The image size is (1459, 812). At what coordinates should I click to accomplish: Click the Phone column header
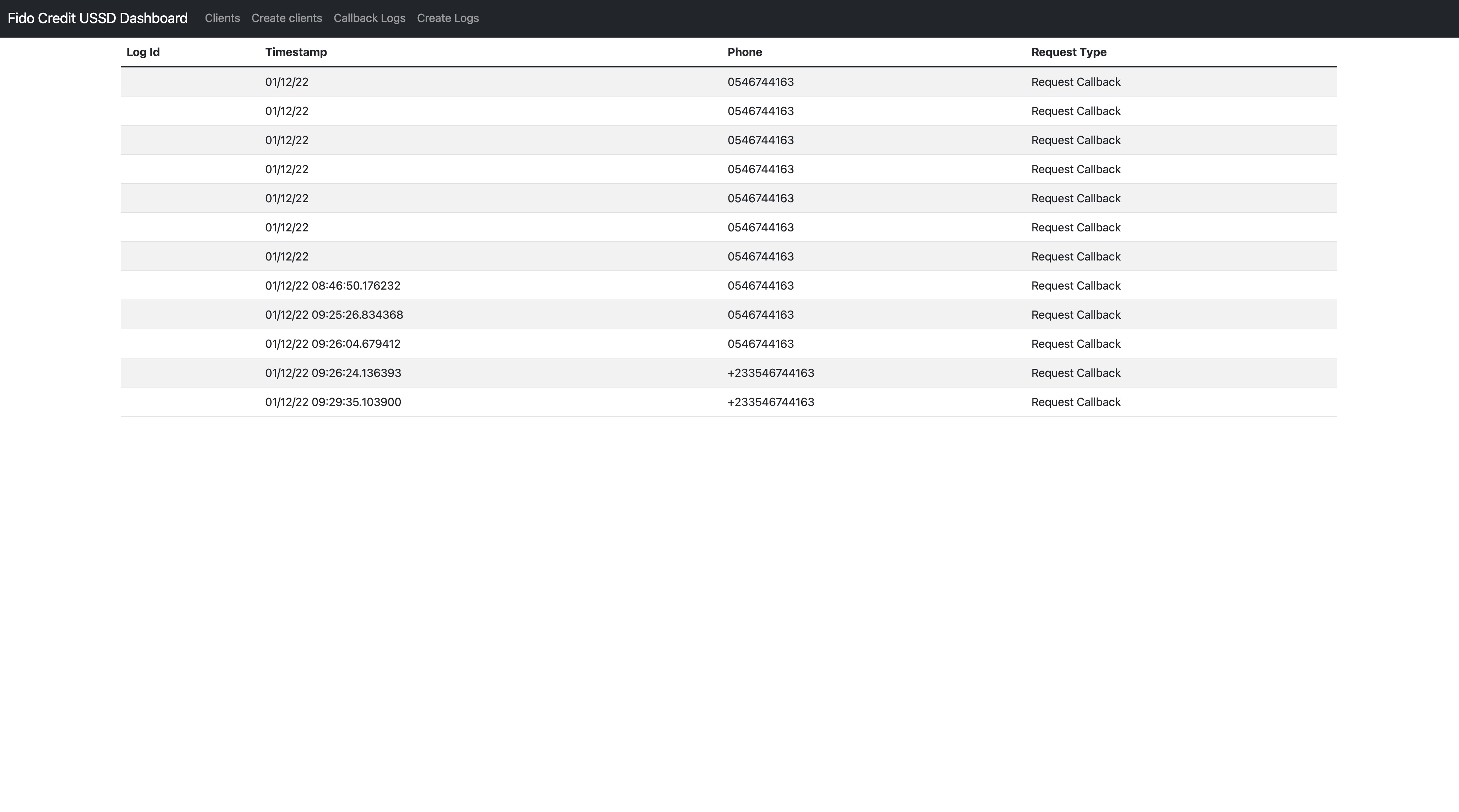(744, 52)
